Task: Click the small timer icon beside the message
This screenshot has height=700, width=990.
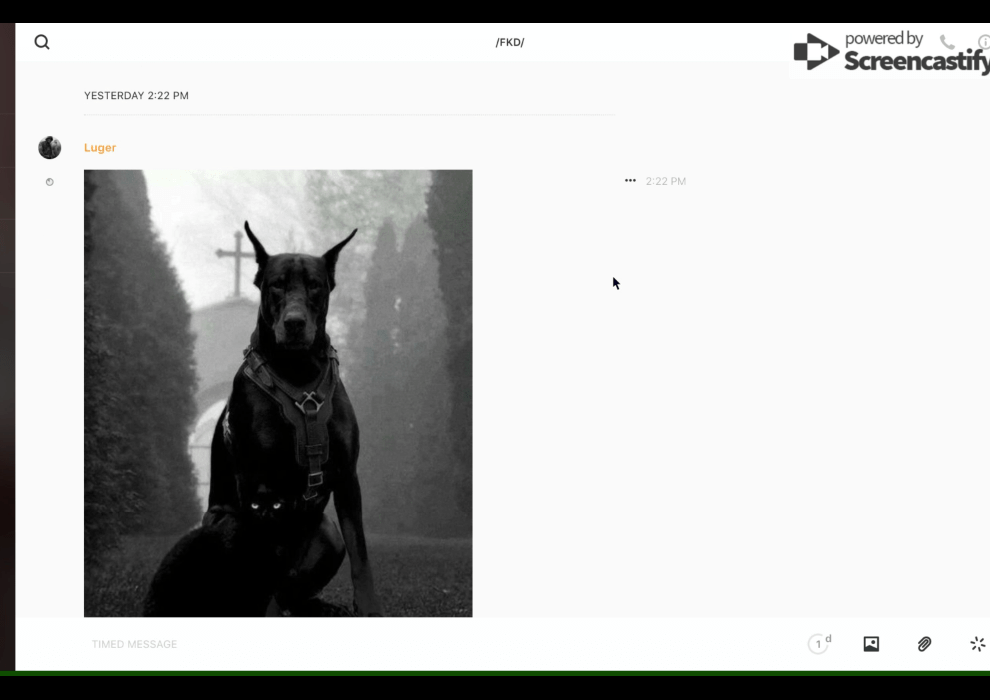Action: (50, 182)
